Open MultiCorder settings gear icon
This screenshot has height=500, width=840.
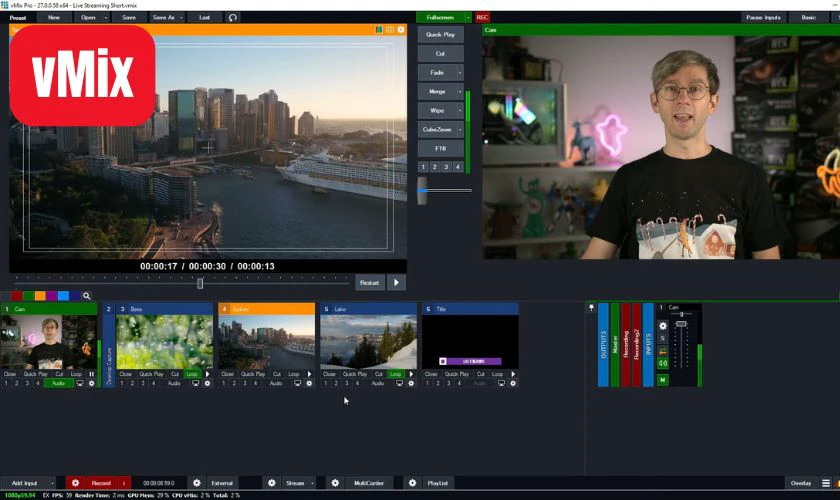point(335,483)
